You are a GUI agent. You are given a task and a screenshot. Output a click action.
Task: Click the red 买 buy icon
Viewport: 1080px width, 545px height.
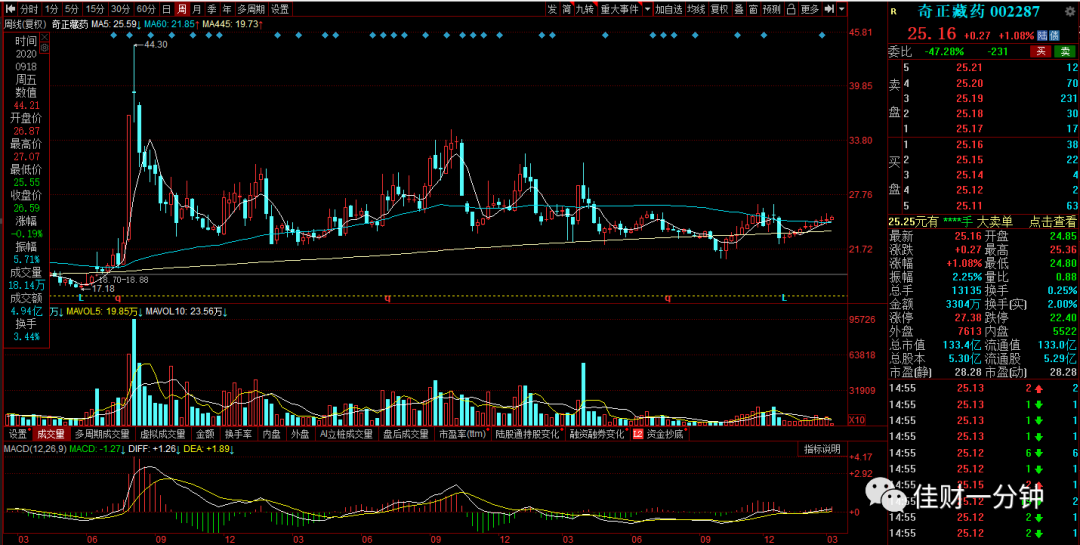point(1041,51)
